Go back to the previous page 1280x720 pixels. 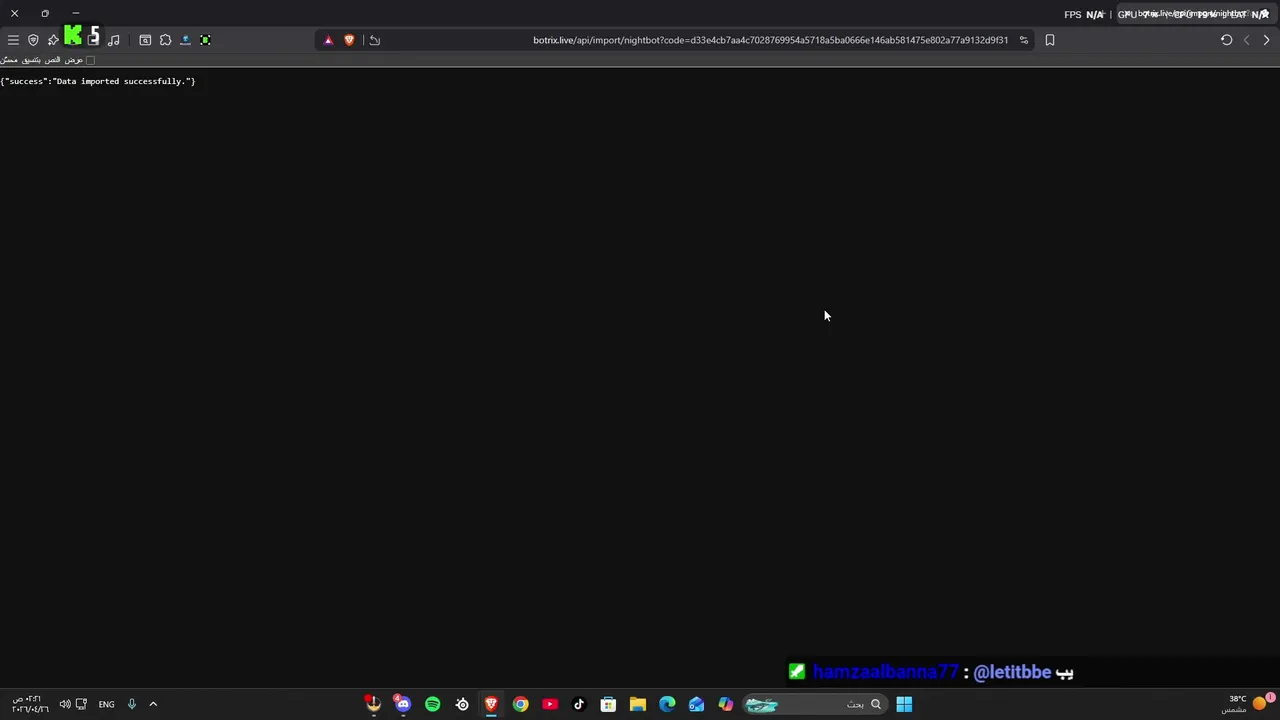(x=1247, y=40)
